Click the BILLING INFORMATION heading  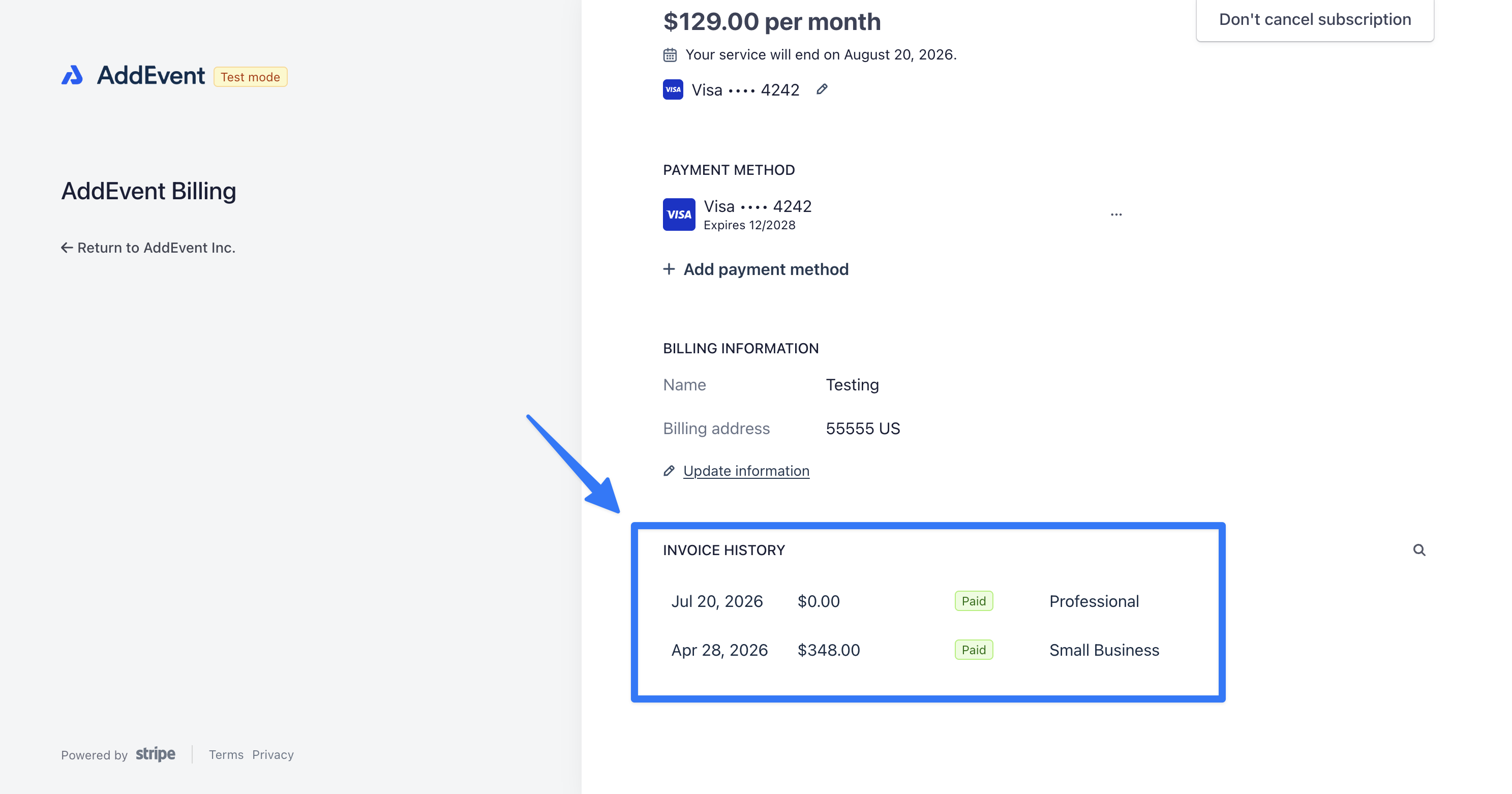740,349
